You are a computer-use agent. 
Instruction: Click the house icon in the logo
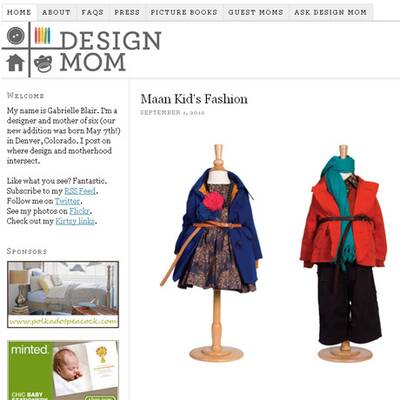pyautogui.click(x=15, y=63)
